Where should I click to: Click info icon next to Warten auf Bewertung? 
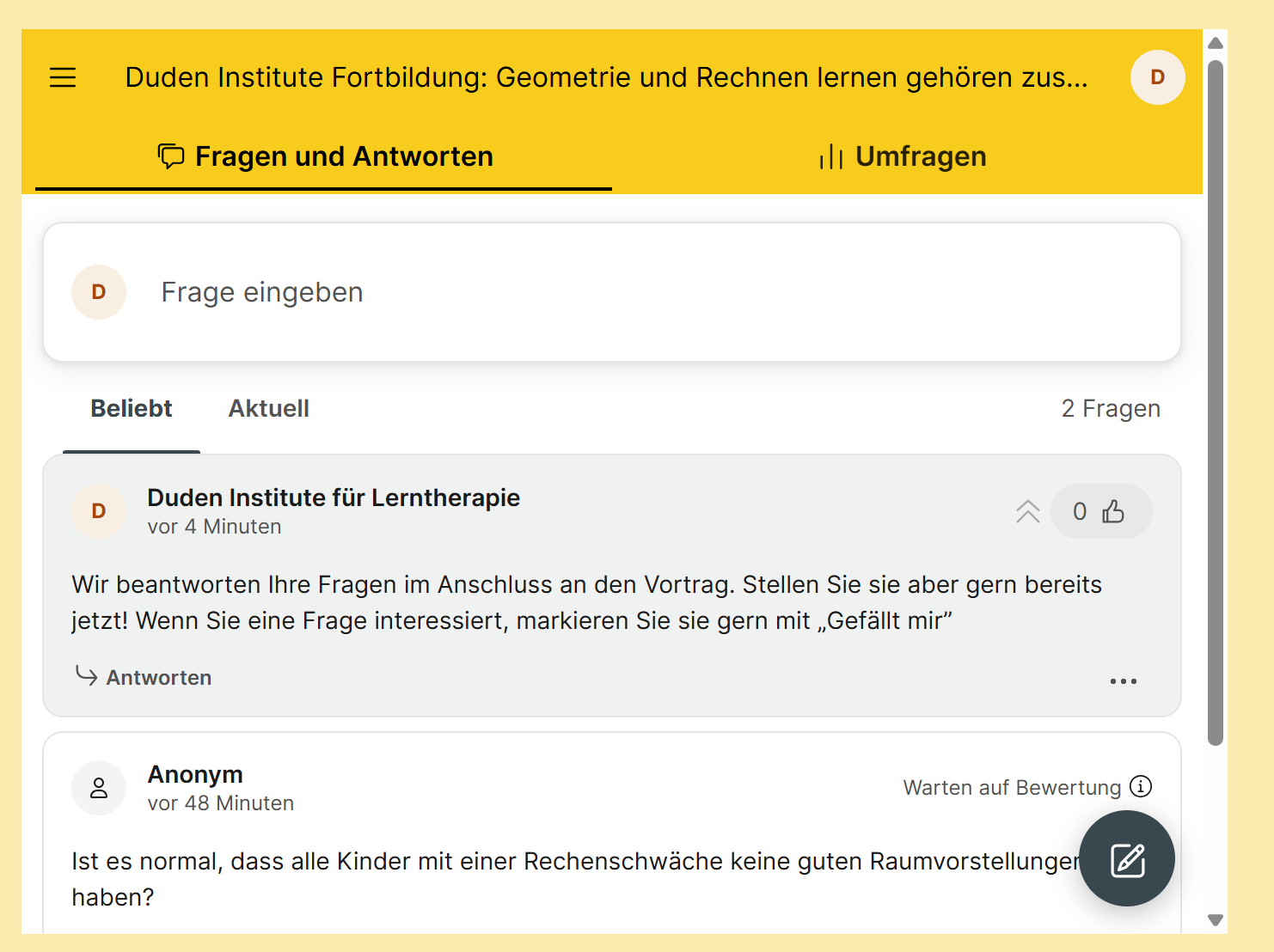[x=1141, y=786]
